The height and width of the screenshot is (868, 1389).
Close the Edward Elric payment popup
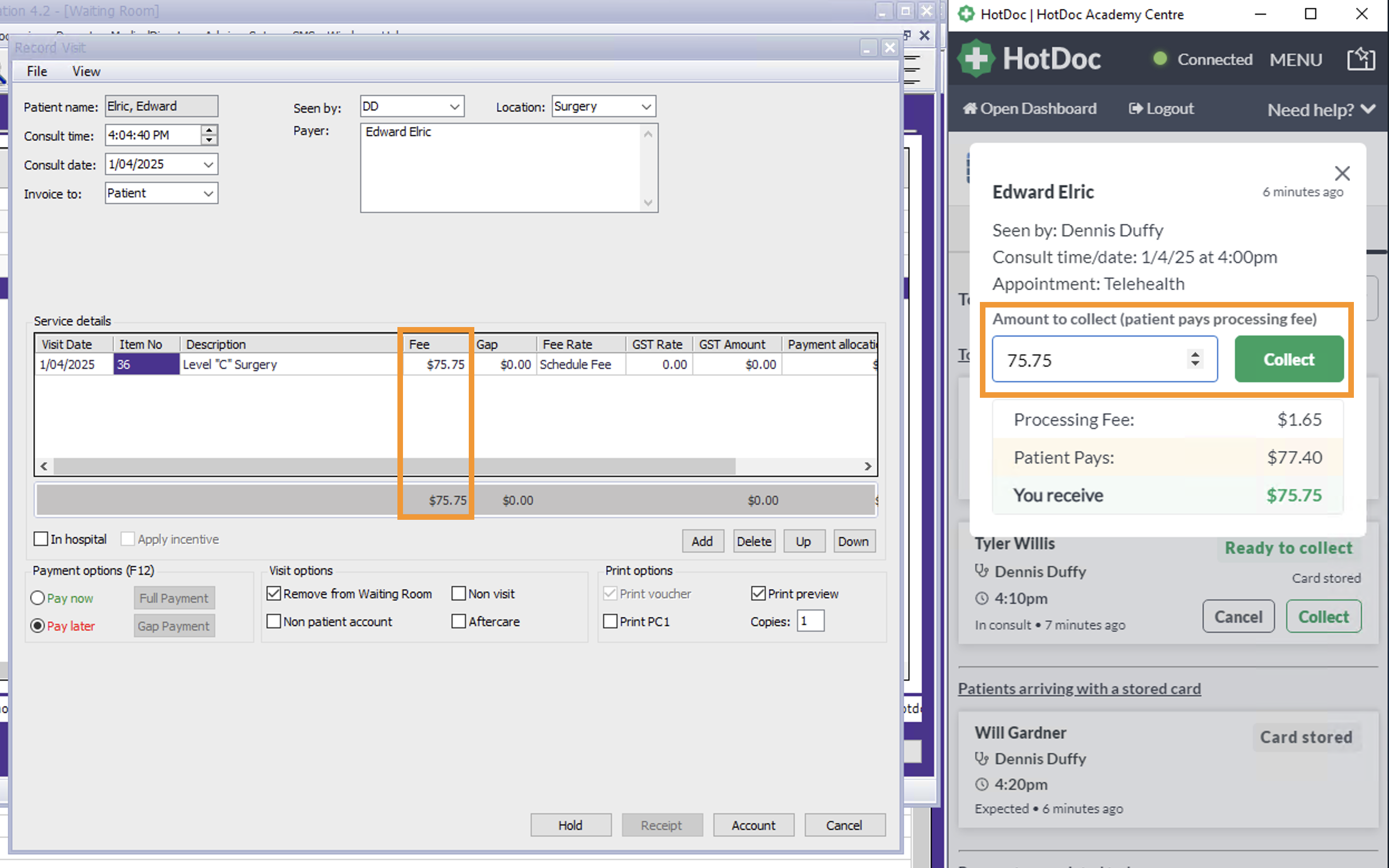(1342, 173)
